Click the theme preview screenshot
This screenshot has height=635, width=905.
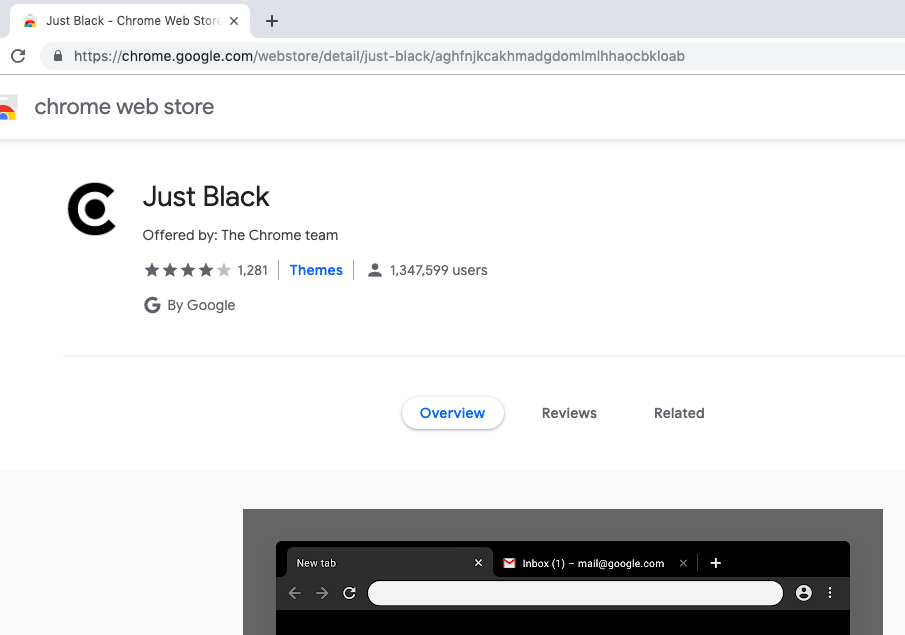(x=562, y=580)
